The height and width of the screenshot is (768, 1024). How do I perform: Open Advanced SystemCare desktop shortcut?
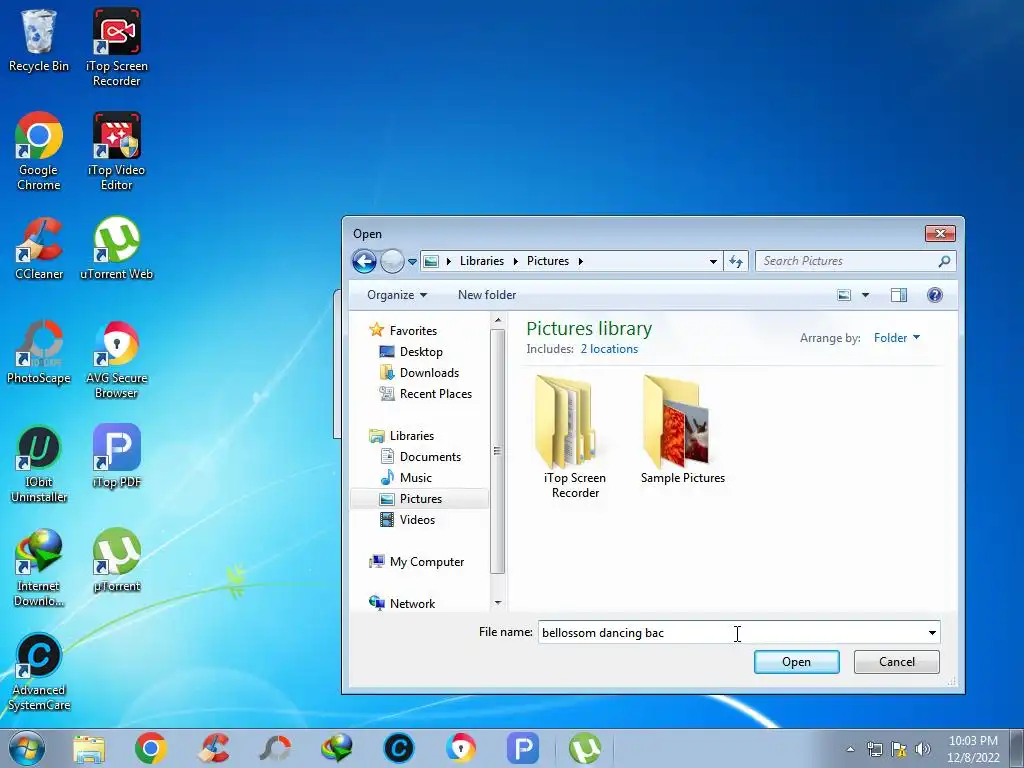(39, 671)
